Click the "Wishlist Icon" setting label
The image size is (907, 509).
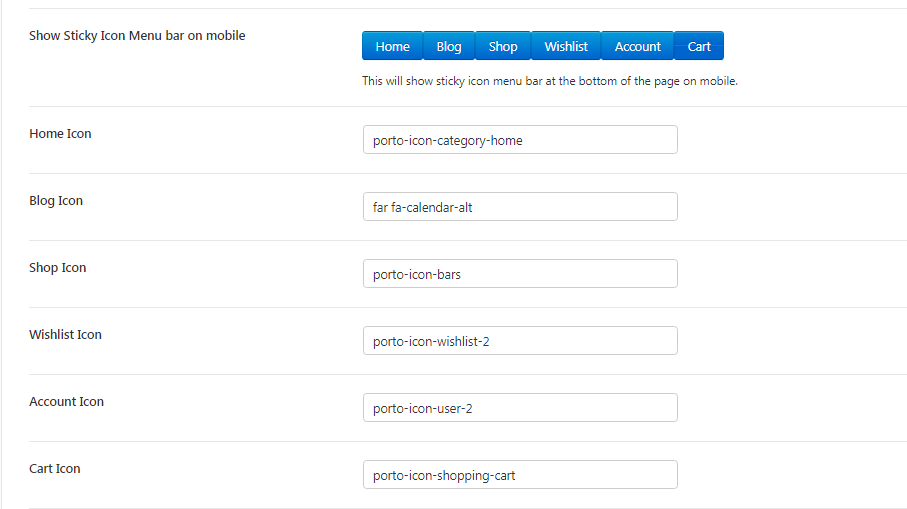(65, 335)
